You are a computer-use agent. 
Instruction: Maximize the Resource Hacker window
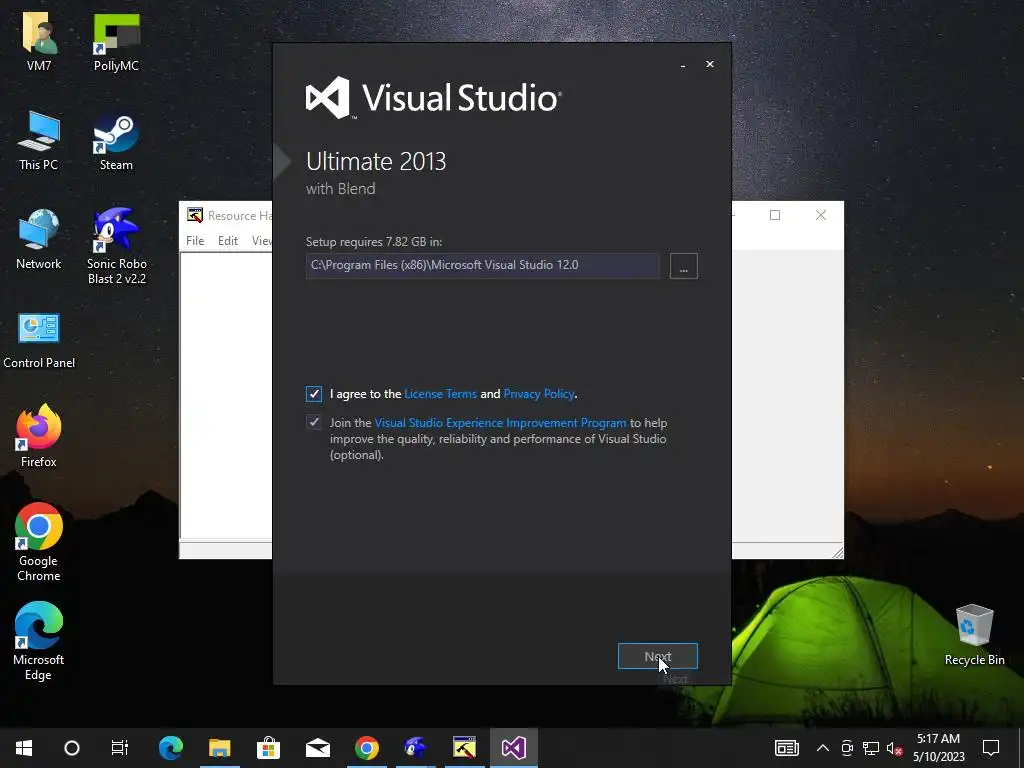[775, 216]
